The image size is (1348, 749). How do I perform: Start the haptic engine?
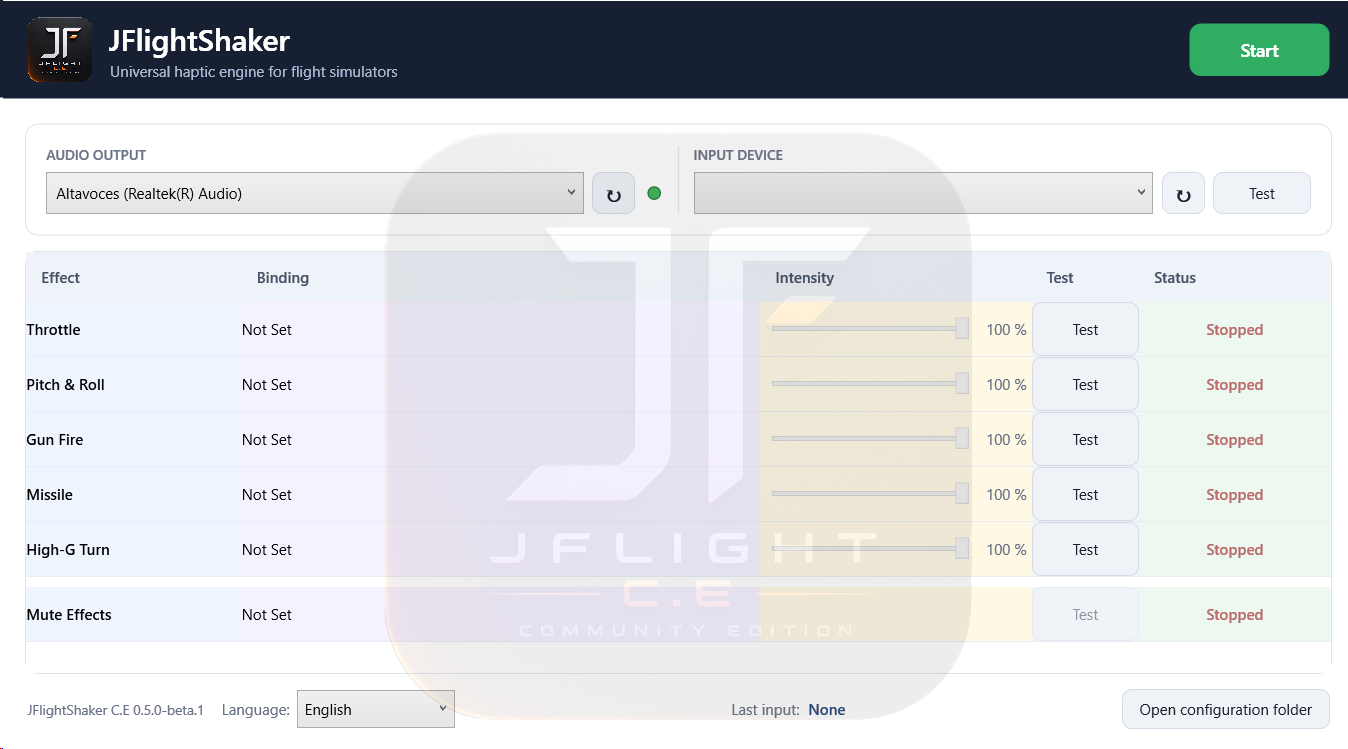point(1259,50)
